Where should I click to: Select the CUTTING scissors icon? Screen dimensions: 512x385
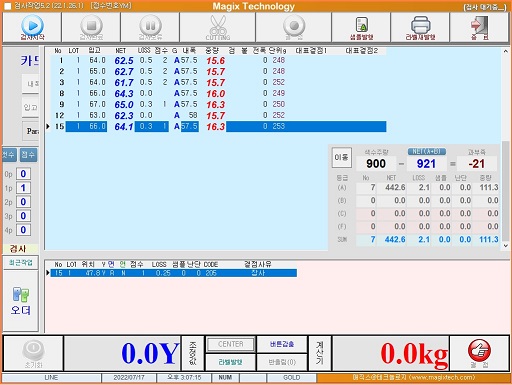[218, 25]
